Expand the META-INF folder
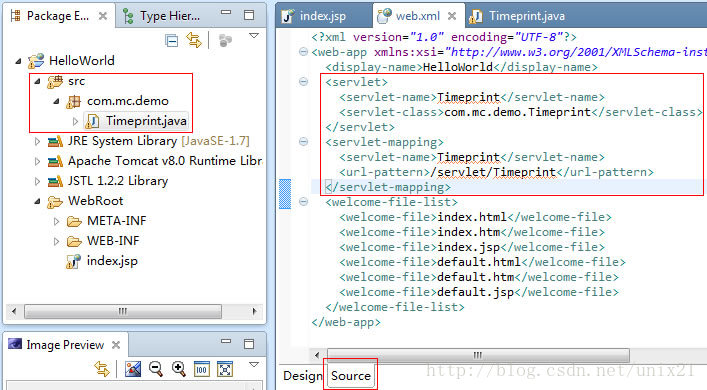The width and height of the screenshot is (707, 390). [x=56, y=221]
